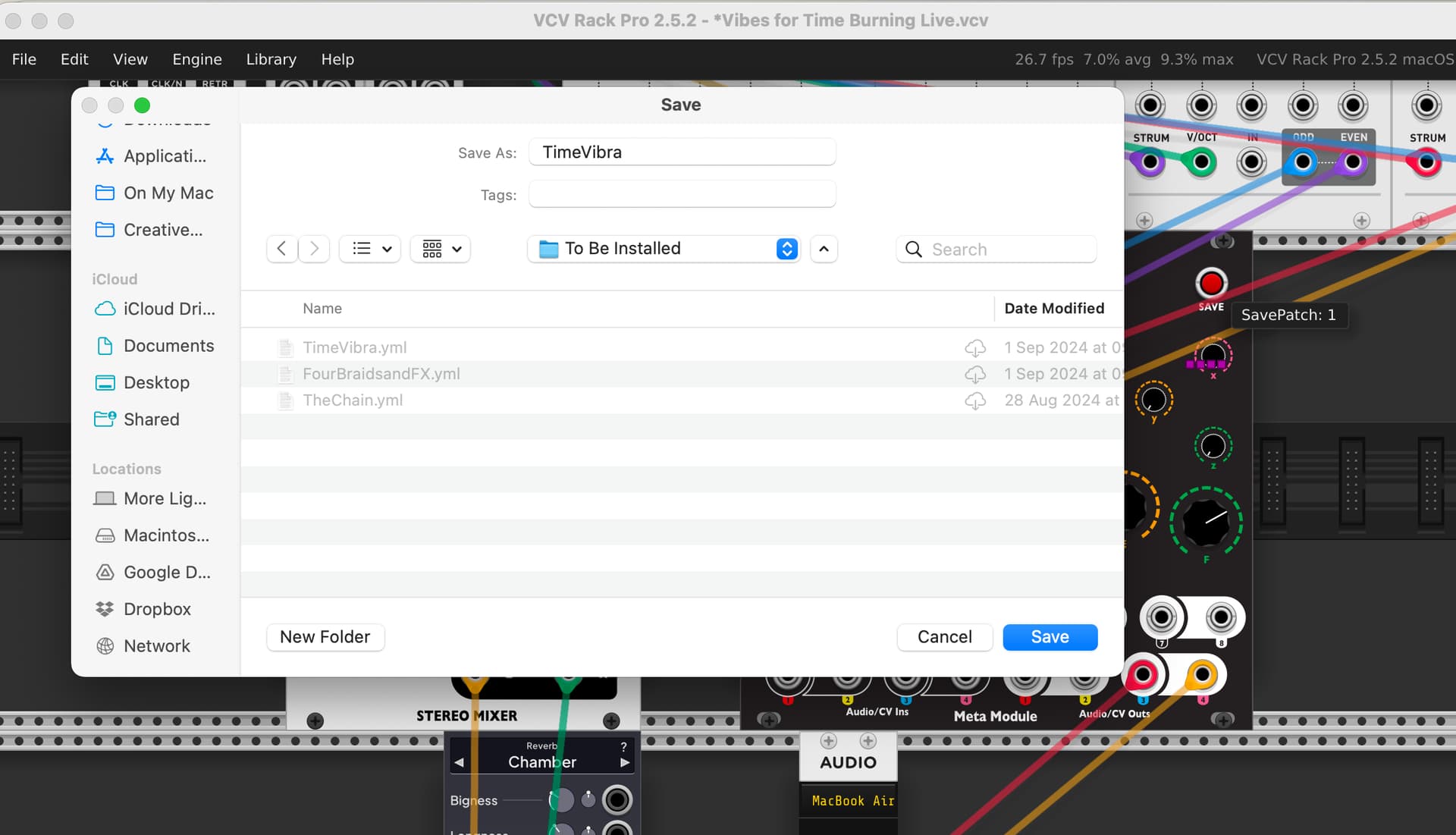Viewport: 1456px width, 835px height.
Task: Click the Search field in Save dialog
Action: click(996, 249)
